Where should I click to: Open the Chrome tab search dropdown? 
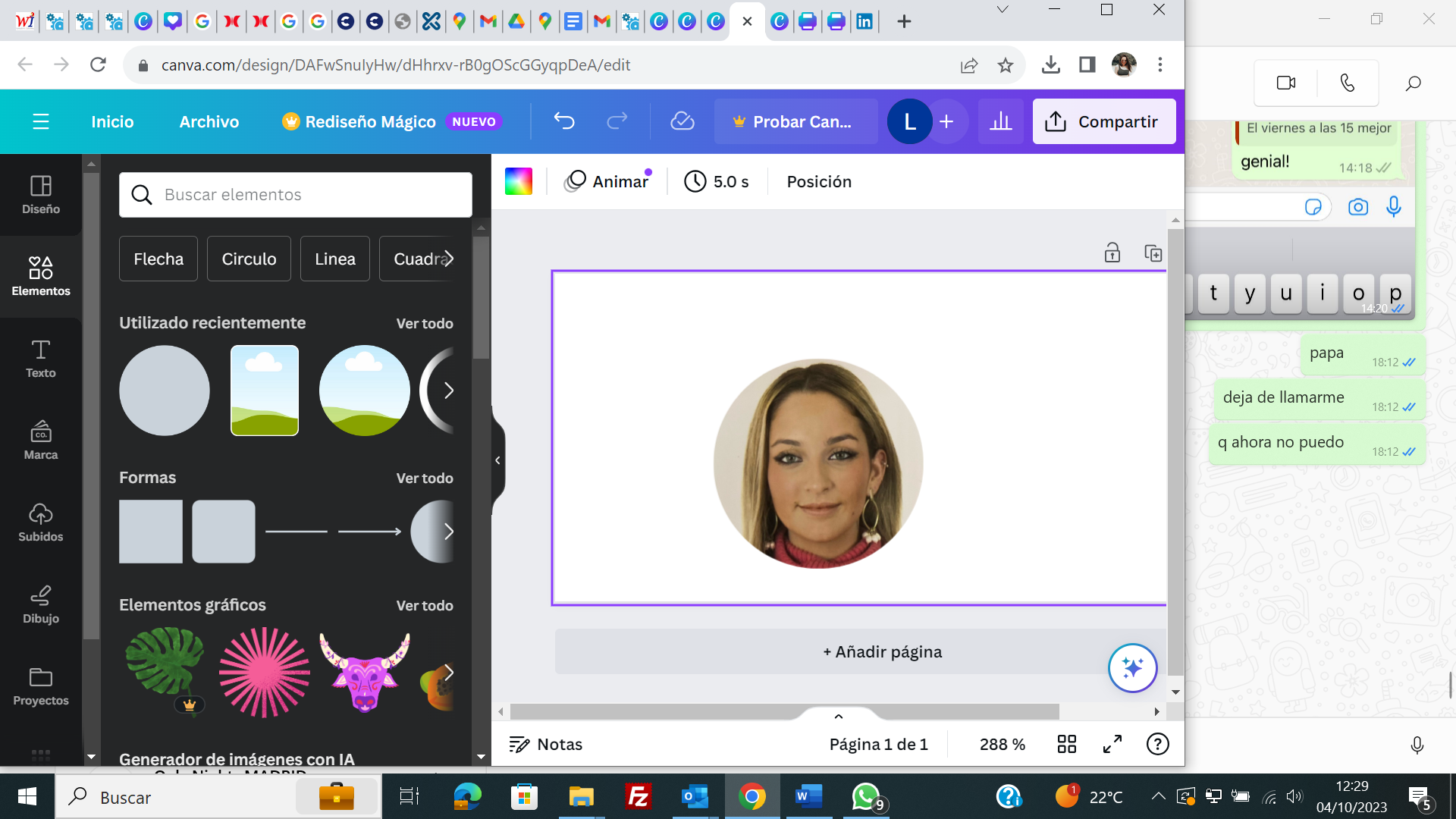point(1002,10)
